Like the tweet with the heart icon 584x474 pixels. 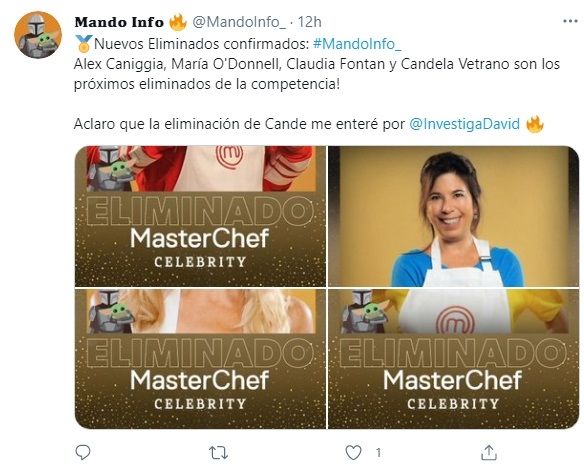[353, 453]
